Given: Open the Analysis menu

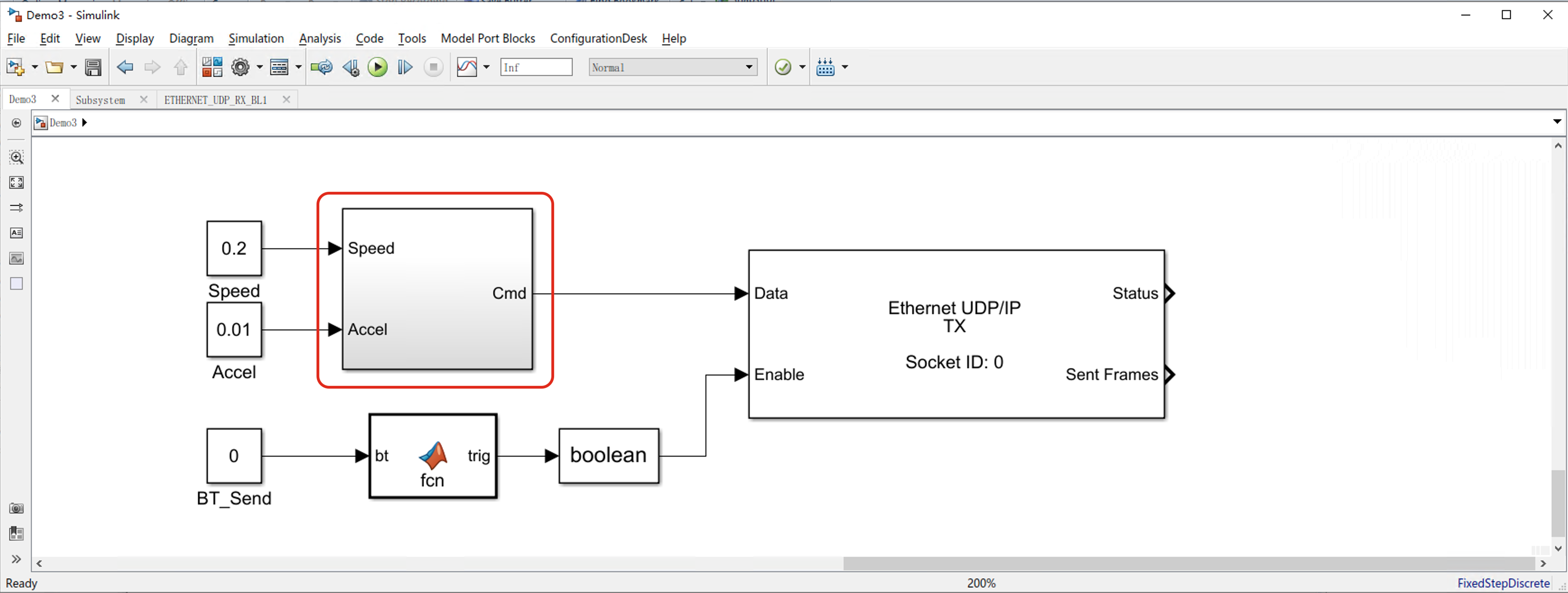Looking at the screenshot, I should click(x=320, y=38).
